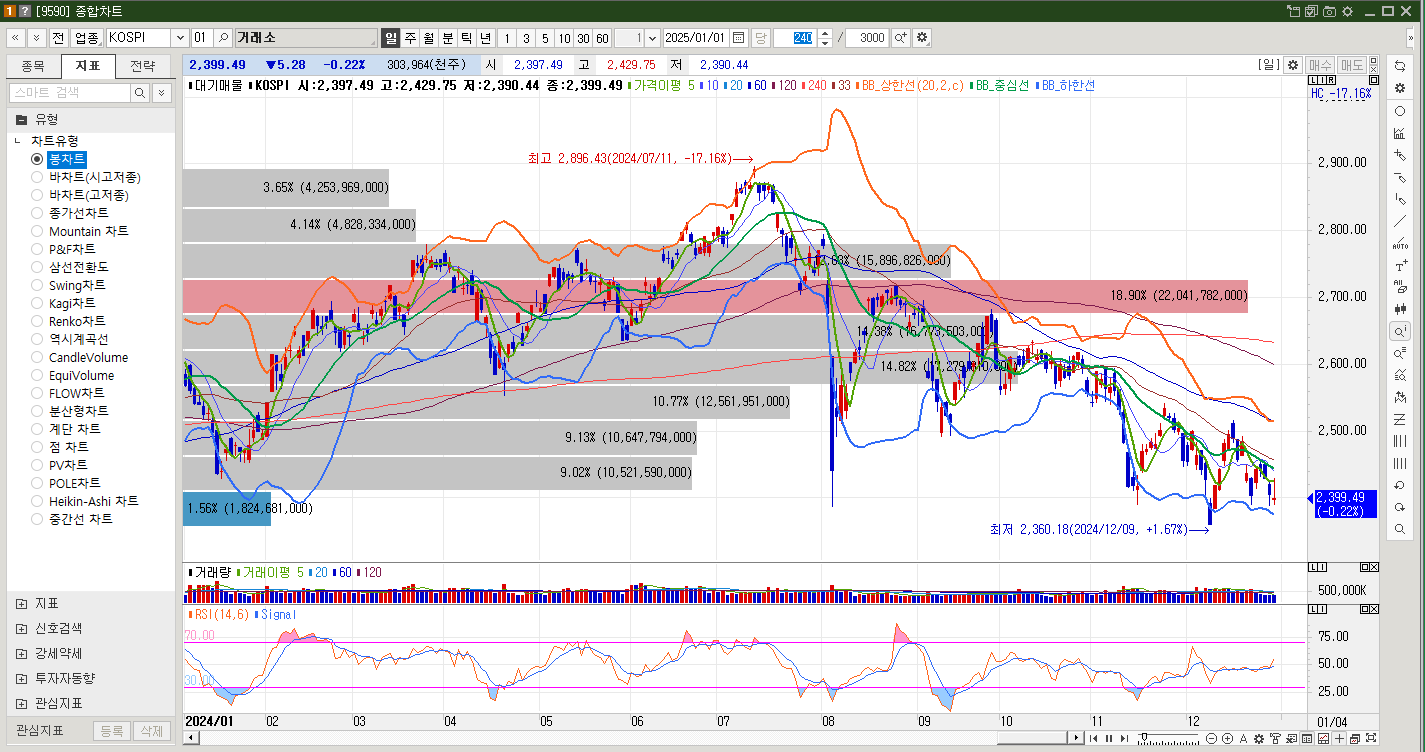Select the 일 (daily) period button

[391, 38]
